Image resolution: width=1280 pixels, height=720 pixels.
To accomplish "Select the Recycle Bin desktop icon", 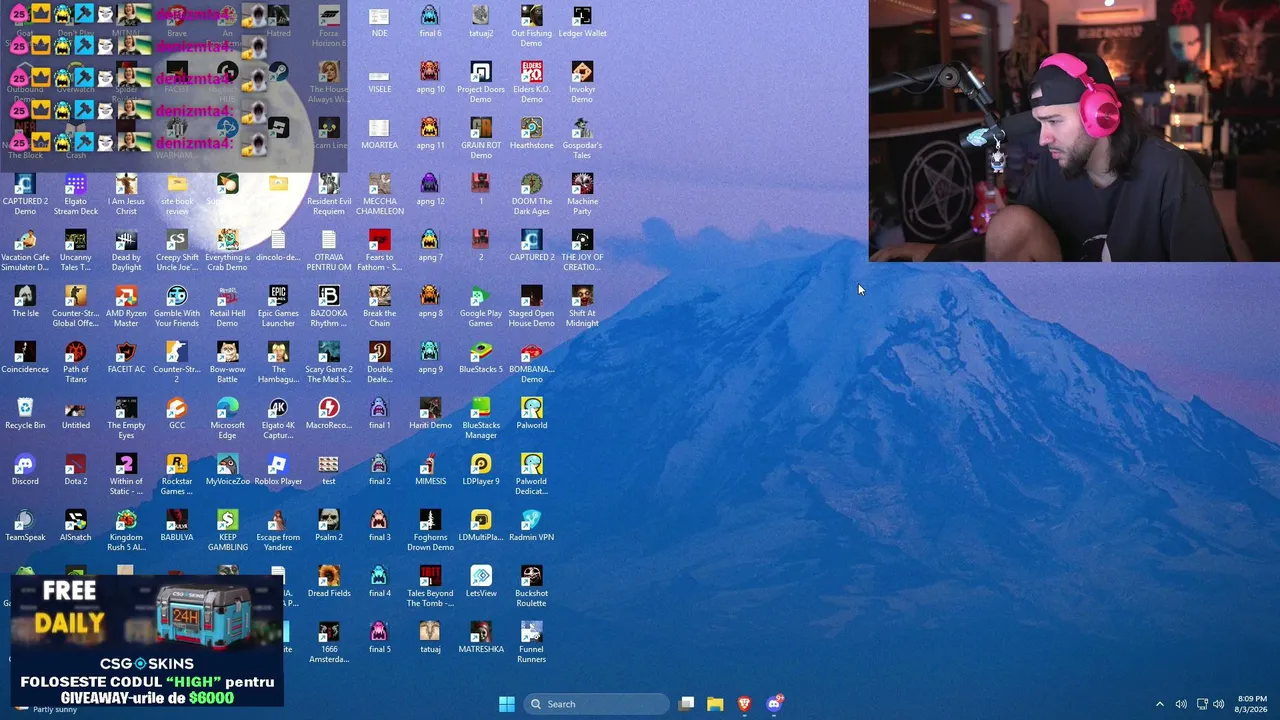I will (25, 414).
